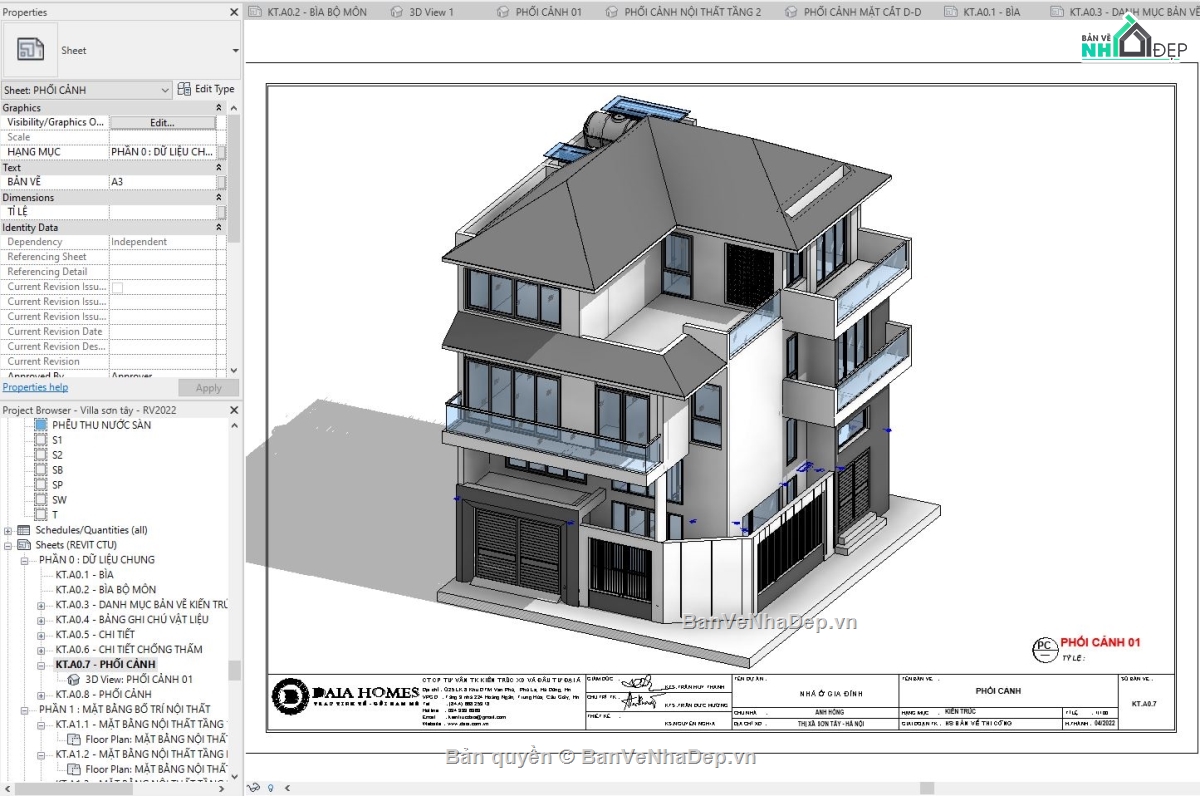Switch to the KT.A0.1 - BÌA tab
Screen dimensions: 1200x796
(x=982, y=12)
